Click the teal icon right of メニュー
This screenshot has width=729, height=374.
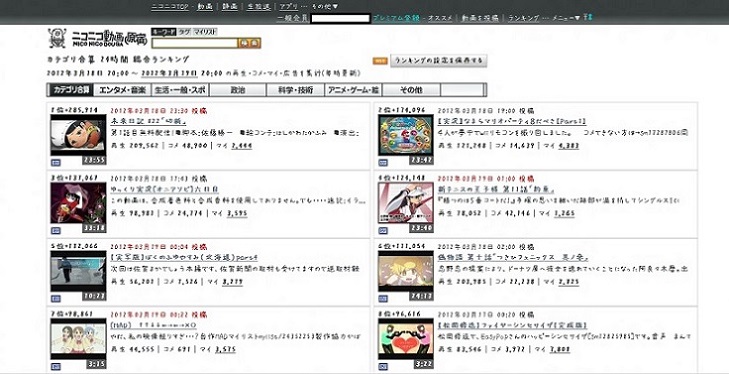(x=588, y=18)
